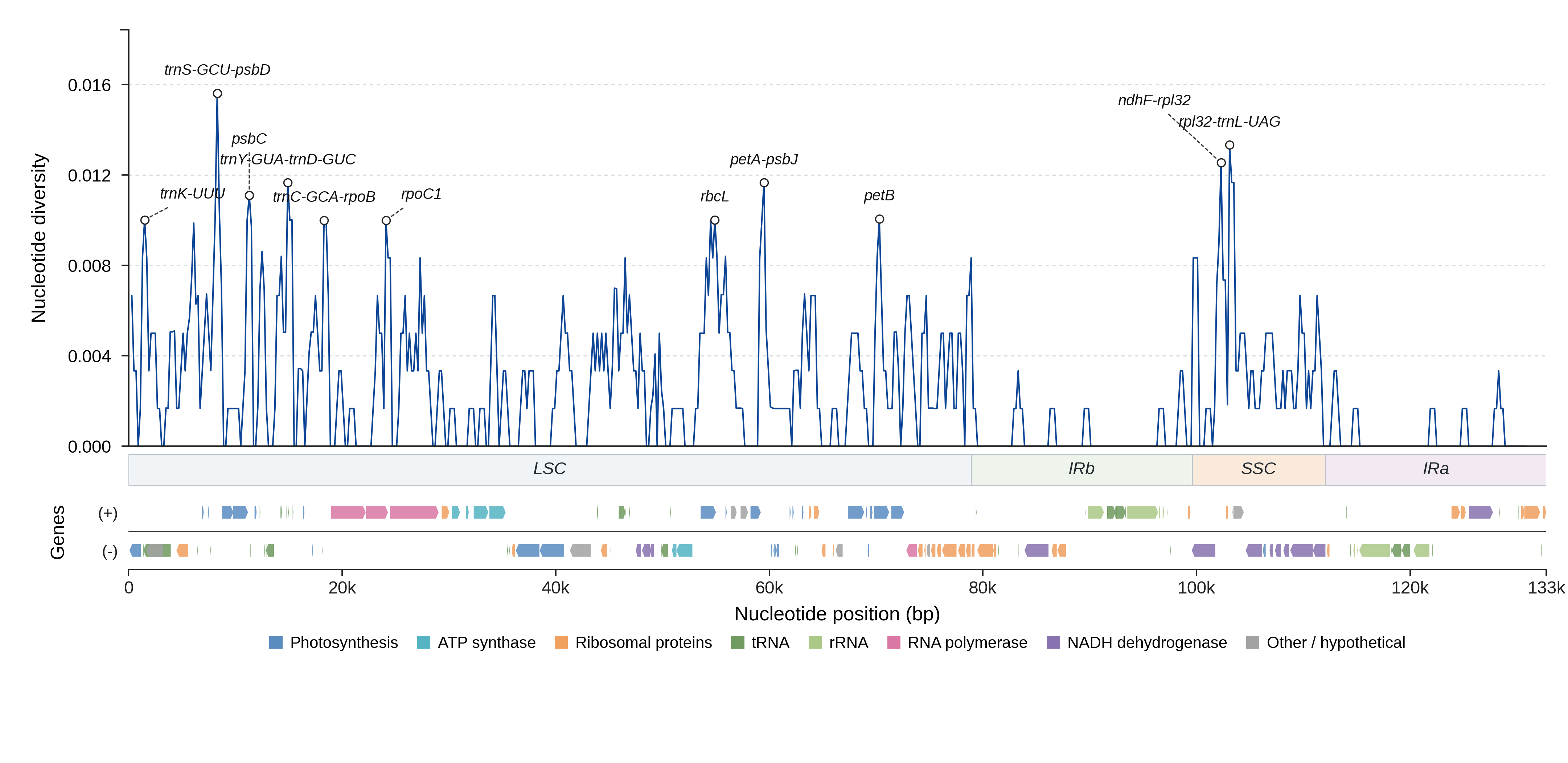Click the 'Genes' track label

(x=57, y=533)
